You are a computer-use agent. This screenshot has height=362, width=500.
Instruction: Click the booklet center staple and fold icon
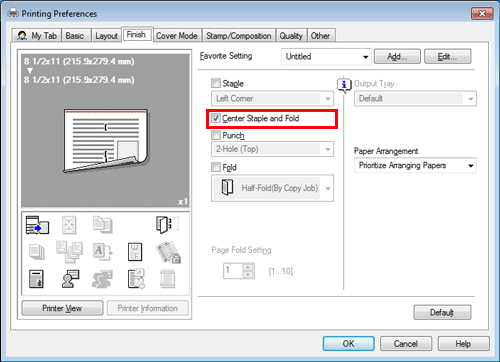click(167, 225)
